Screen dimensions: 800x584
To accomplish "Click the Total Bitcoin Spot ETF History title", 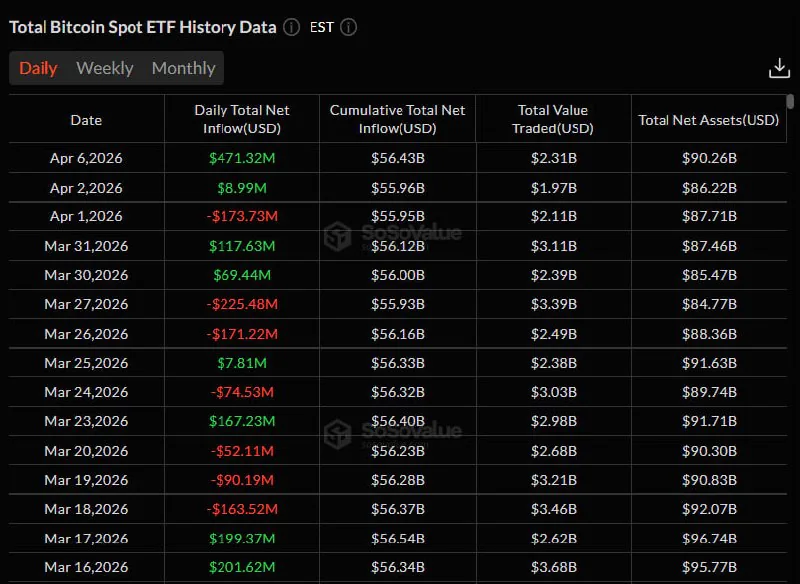I will pyautogui.click(x=142, y=27).
